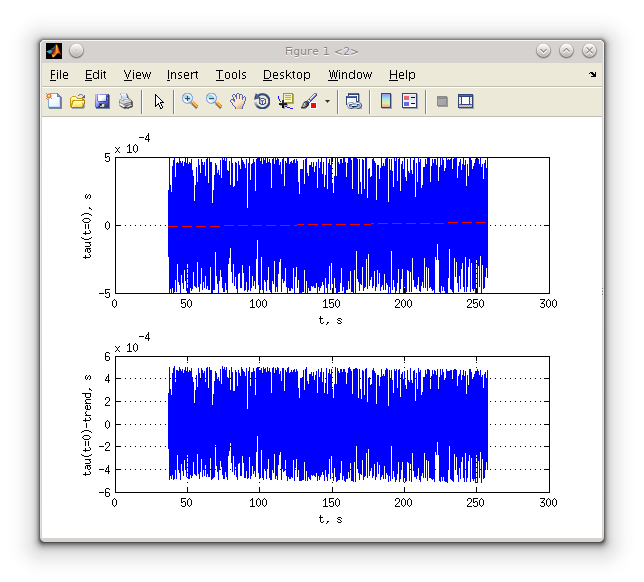Open the Tools menu
The width and height of the screenshot is (644, 582).
[231, 75]
